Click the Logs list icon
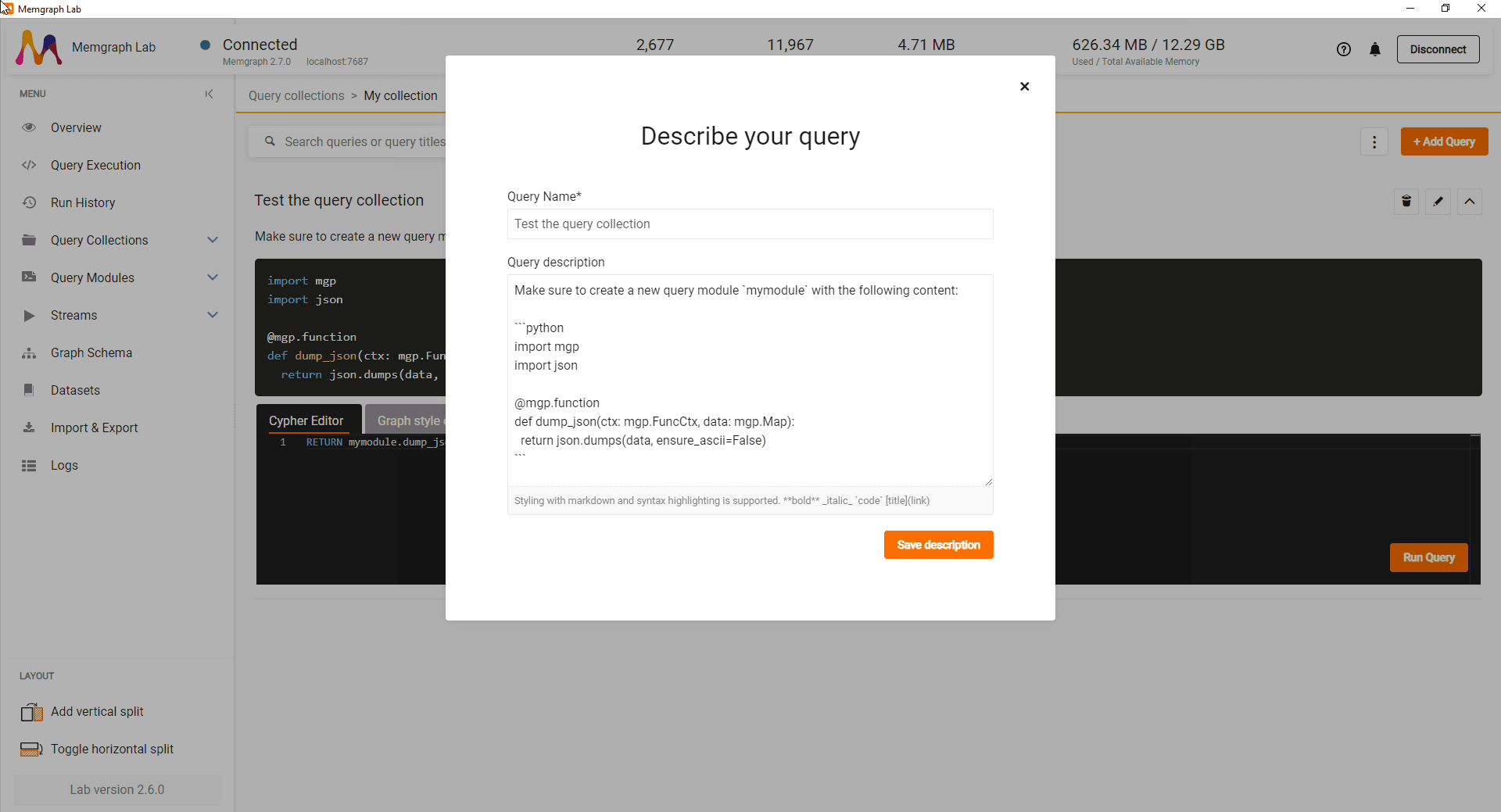This screenshot has width=1501, height=812. point(29,466)
